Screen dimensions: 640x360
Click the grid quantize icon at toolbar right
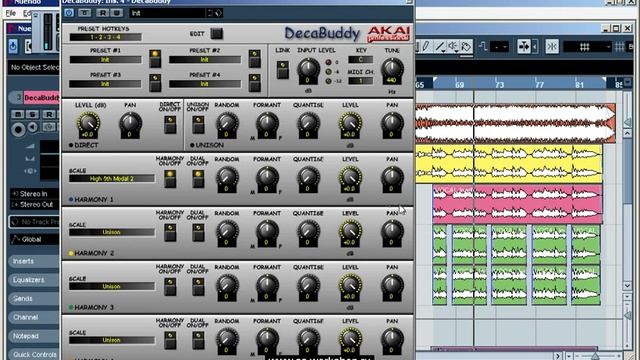click(x=620, y=47)
